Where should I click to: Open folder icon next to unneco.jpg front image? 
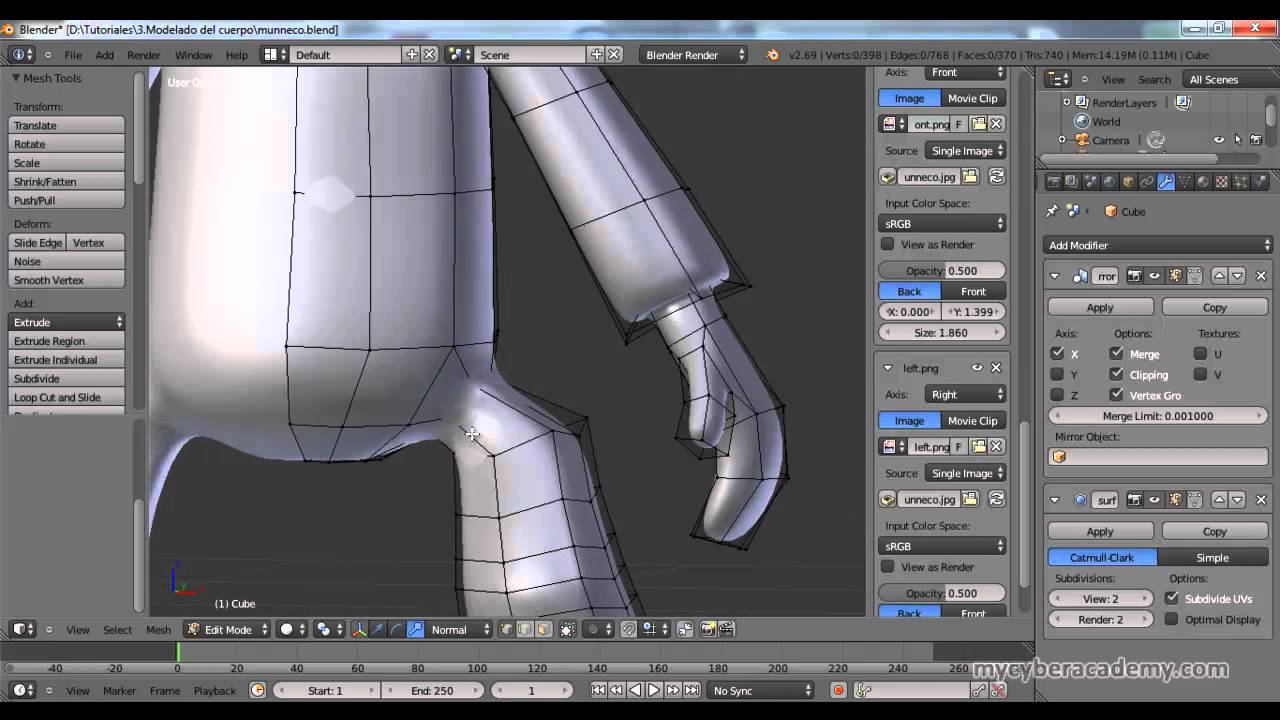(x=970, y=176)
